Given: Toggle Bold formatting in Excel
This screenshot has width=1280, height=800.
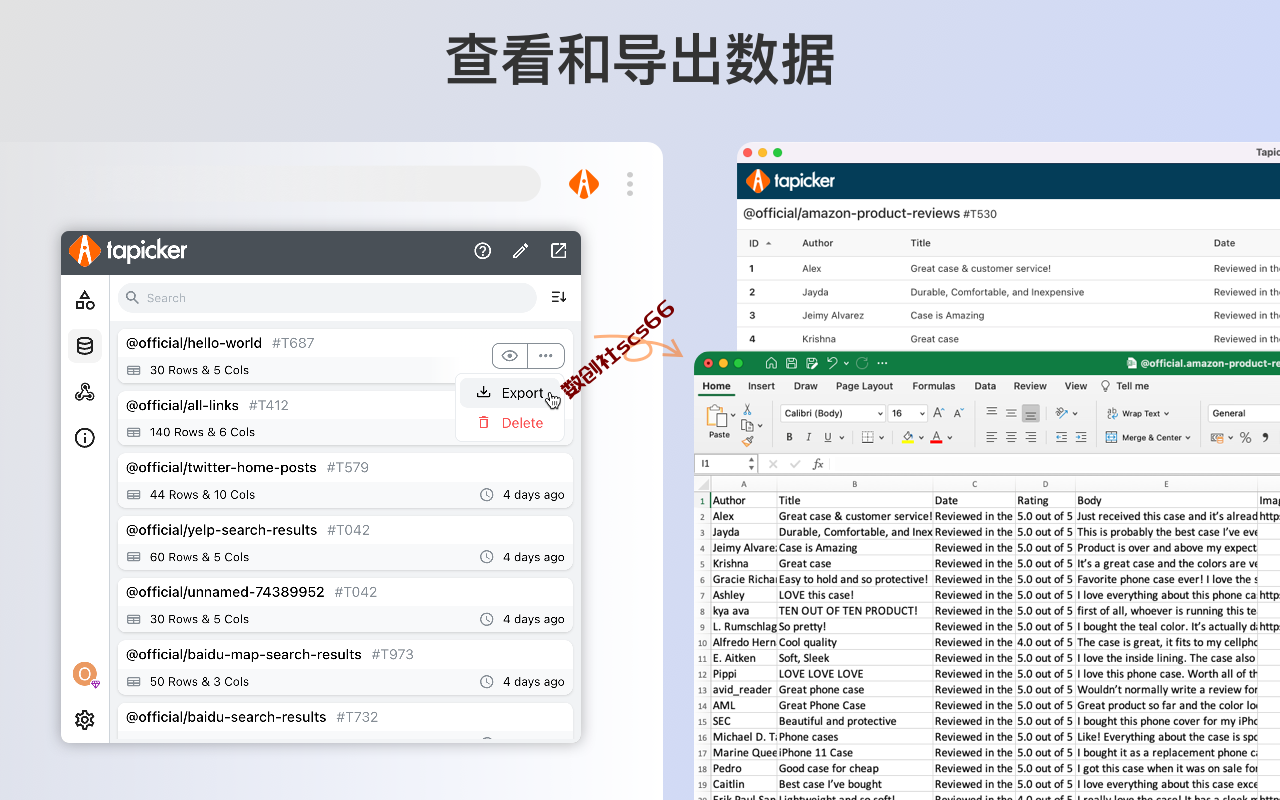Looking at the screenshot, I should pos(789,437).
